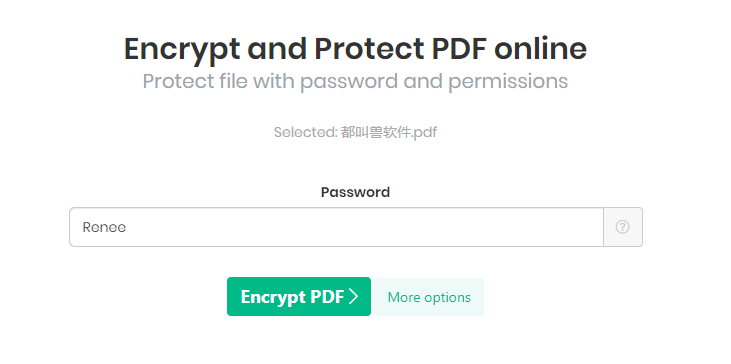The width and height of the screenshot is (731, 364).
Task: Click the question mark help icon
Action: coord(622,227)
